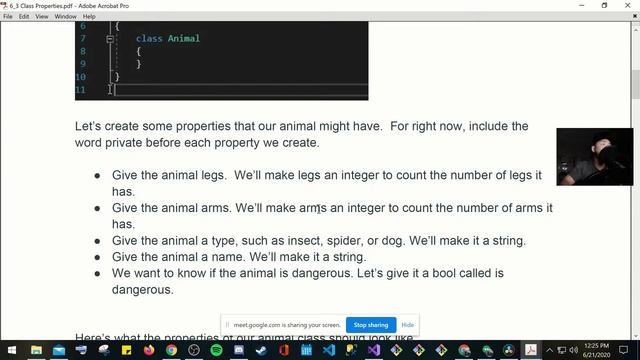Open Microsoft Office from the taskbar
640x360 pixels.
(284, 350)
